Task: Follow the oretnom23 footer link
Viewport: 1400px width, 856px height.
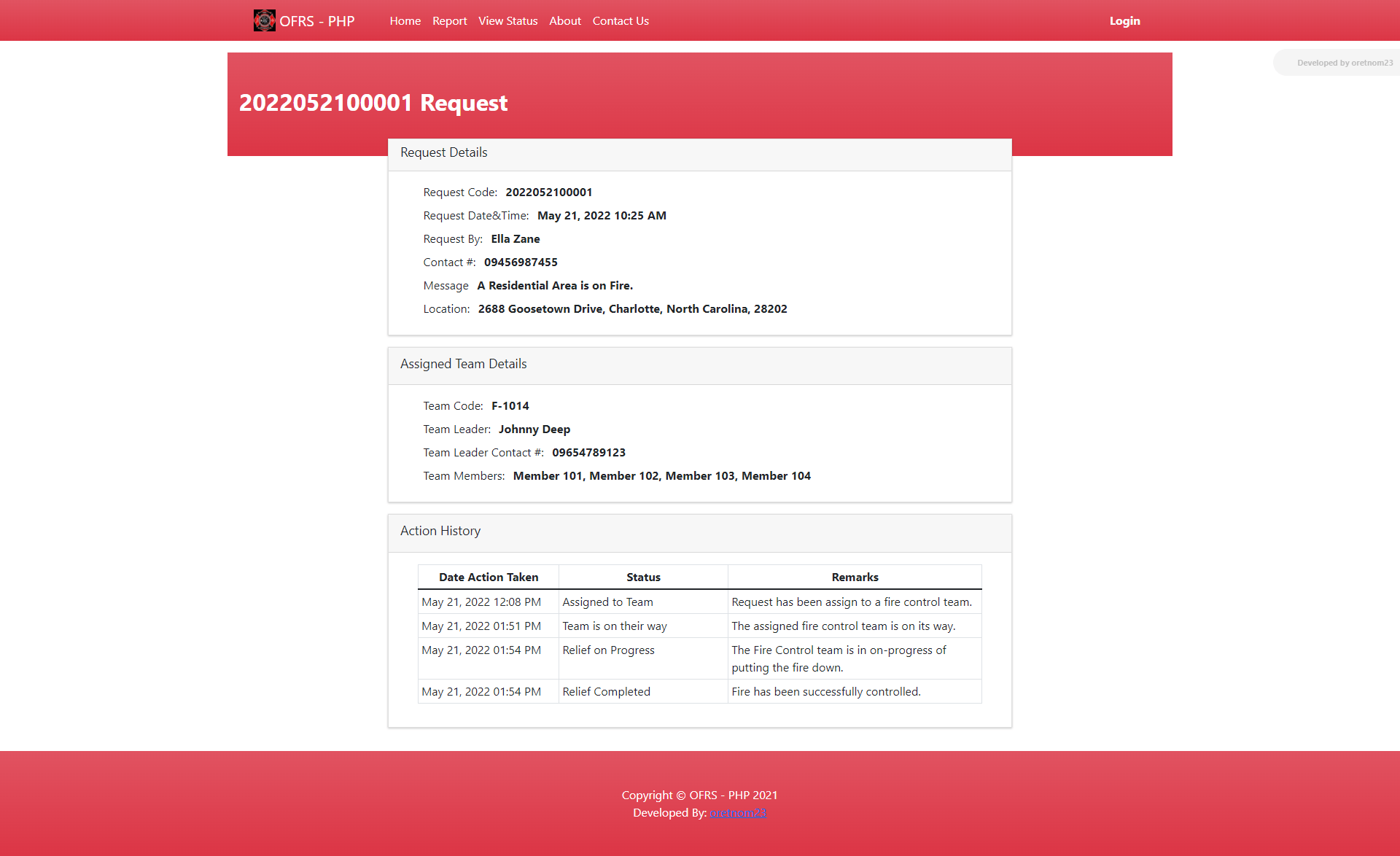Action: click(738, 812)
